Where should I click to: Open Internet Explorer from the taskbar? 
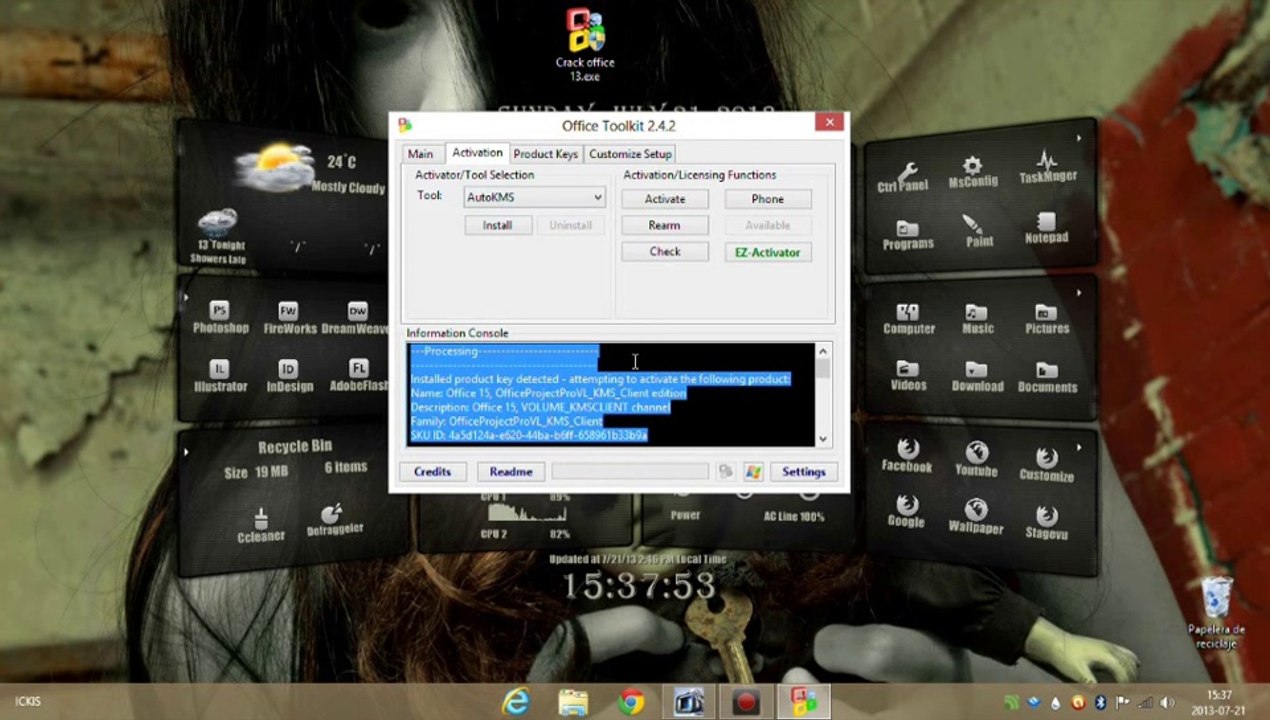(x=516, y=702)
